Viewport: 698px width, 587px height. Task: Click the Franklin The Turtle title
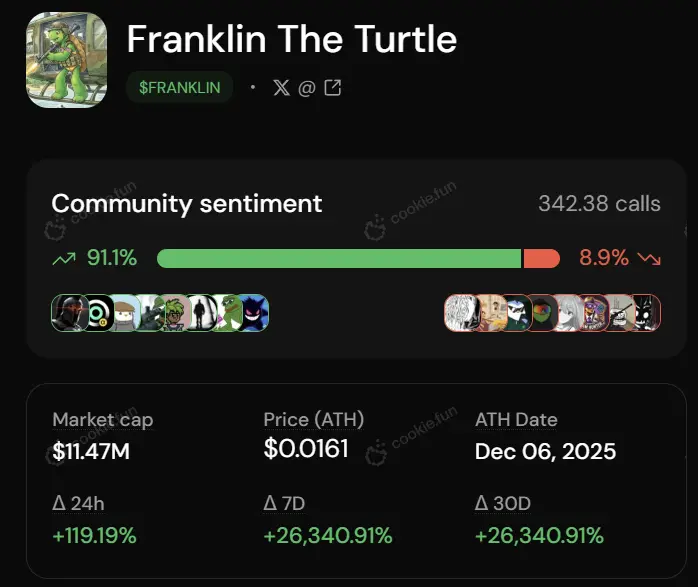tap(291, 40)
